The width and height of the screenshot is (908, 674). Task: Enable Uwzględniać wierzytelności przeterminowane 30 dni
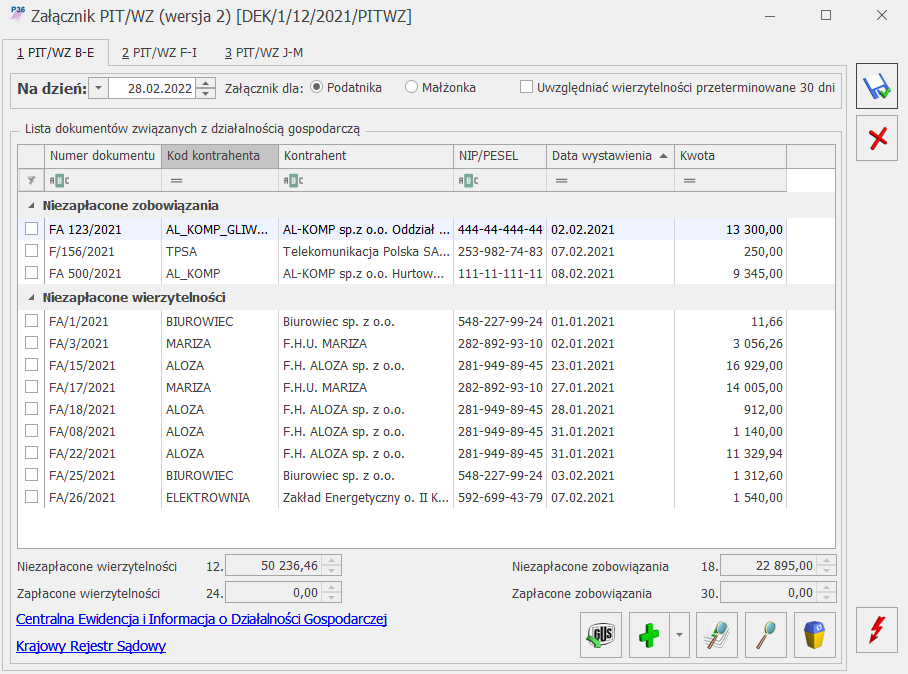[526, 87]
